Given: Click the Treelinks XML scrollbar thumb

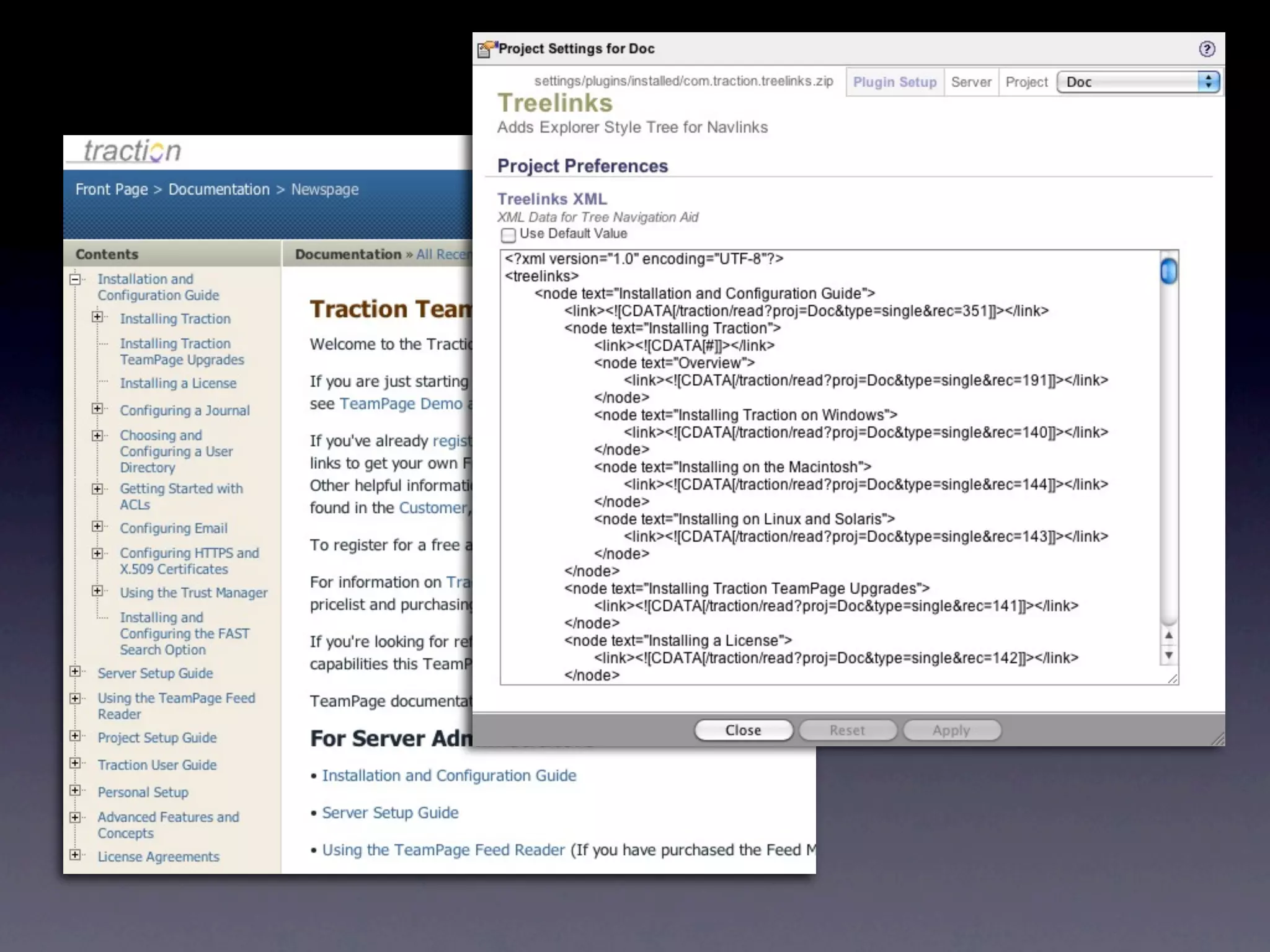Looking at the screenshot, I should tap(1168, 271).
